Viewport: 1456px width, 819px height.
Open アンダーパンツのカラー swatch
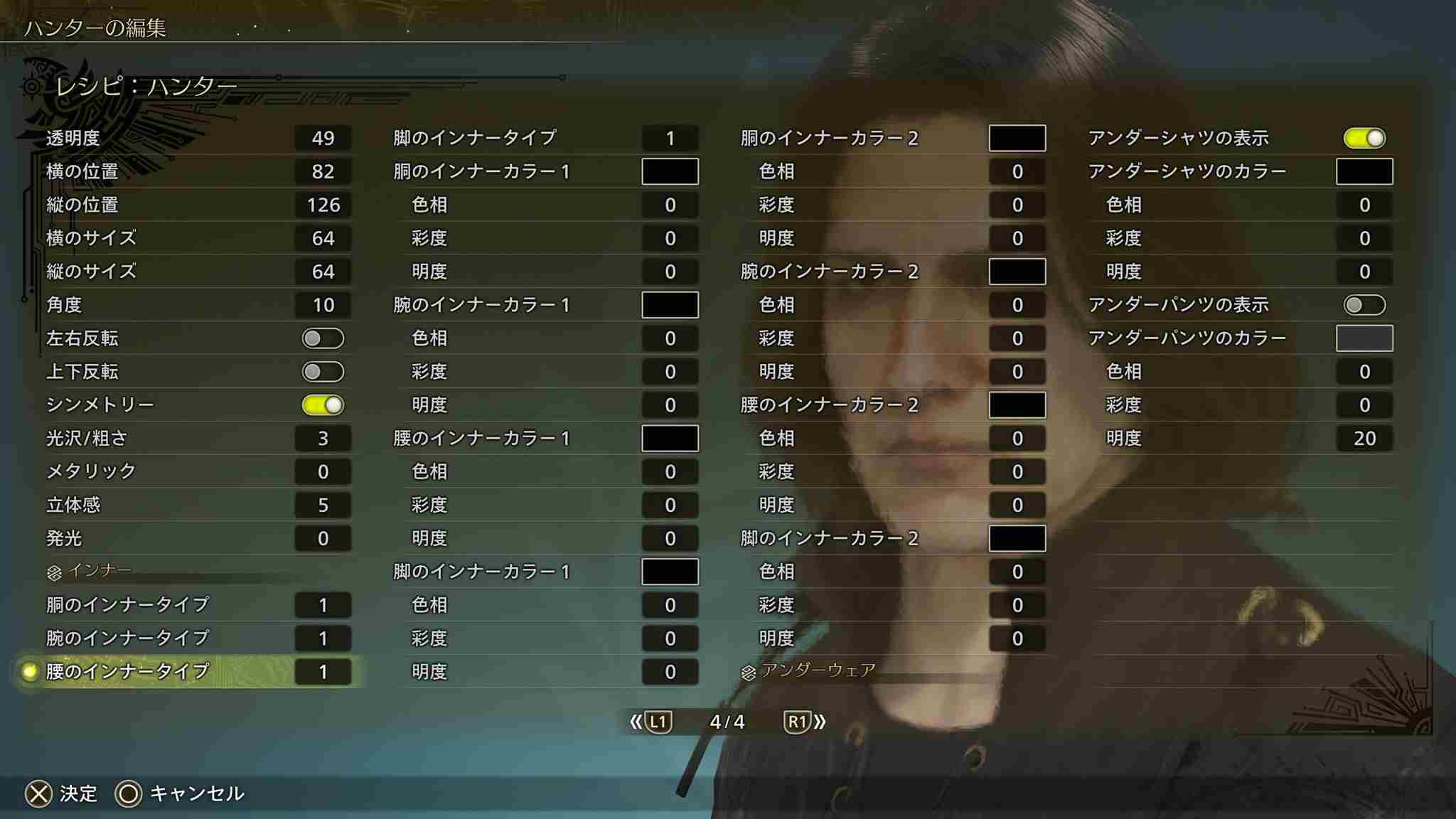click(x=1364, y=338)
